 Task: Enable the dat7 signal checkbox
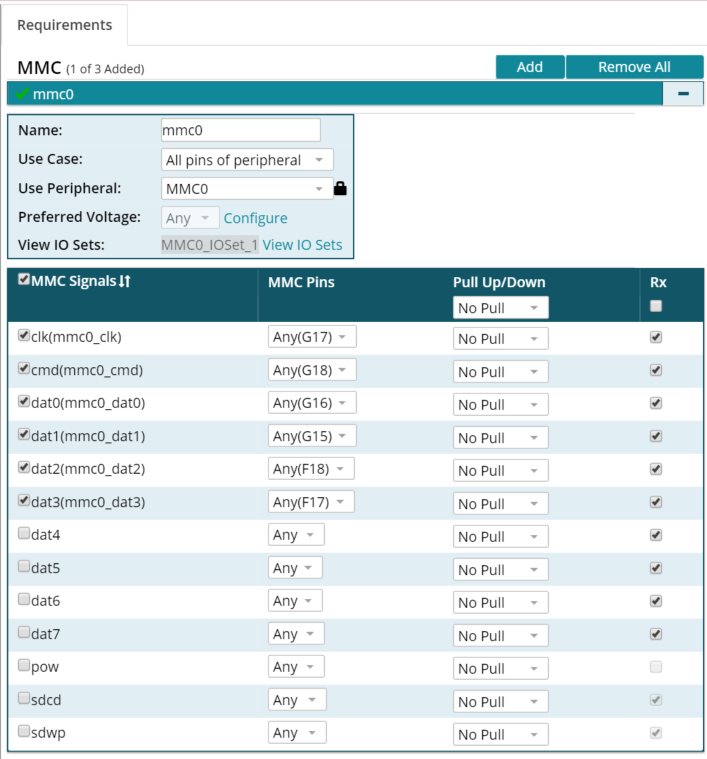coord(24,632)
